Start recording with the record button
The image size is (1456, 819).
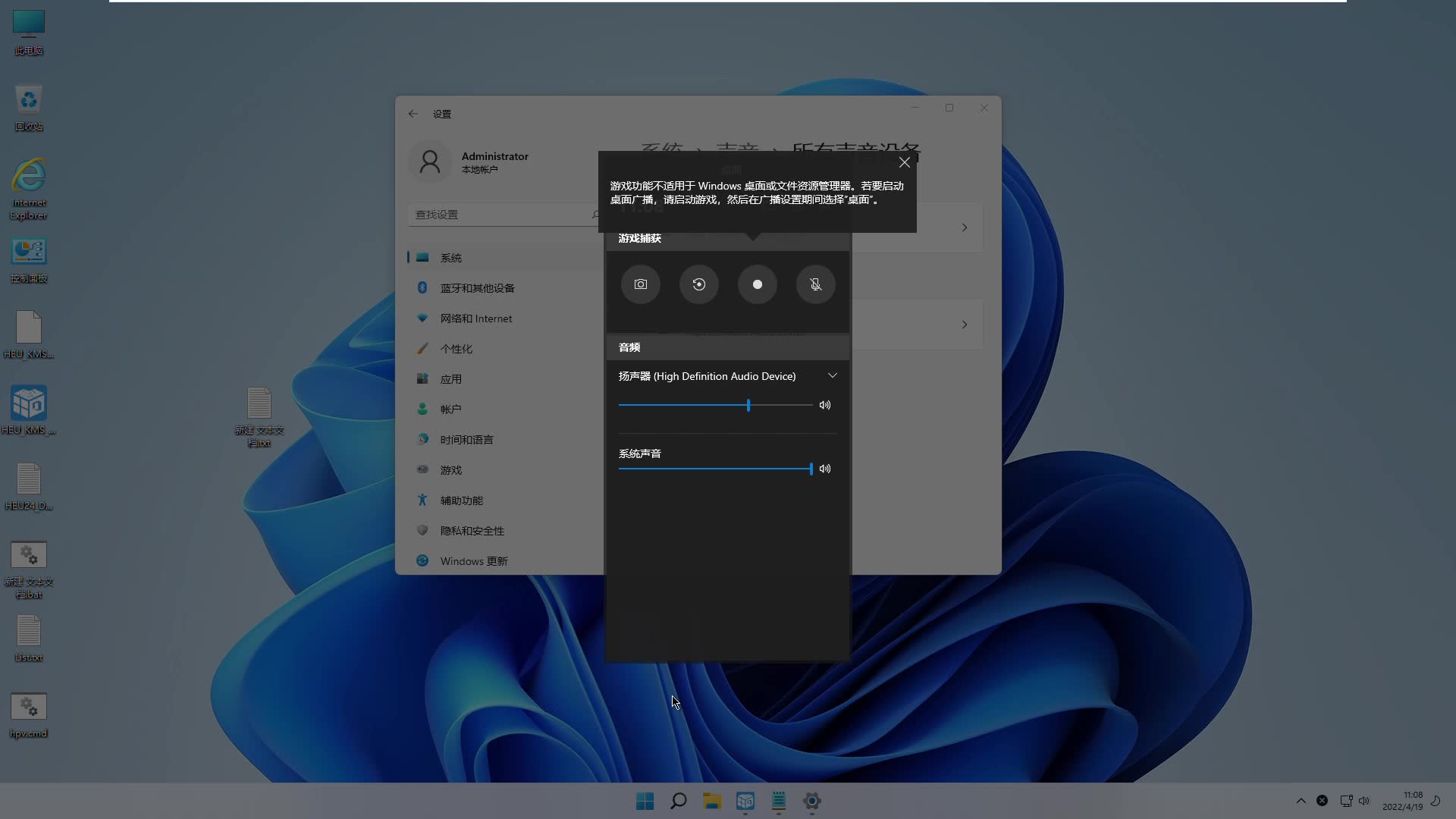click(x=758, y=284)
